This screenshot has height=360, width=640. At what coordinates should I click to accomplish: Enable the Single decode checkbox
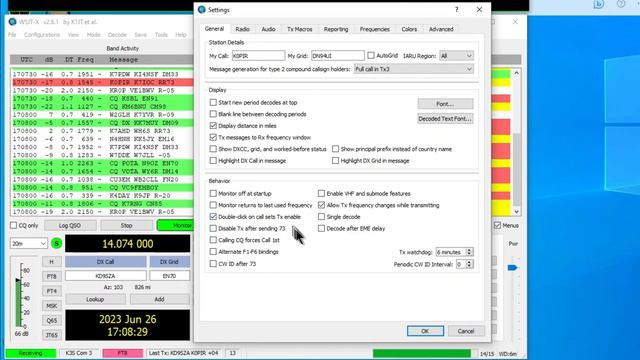pyautogui.click(x=321, y=217)
